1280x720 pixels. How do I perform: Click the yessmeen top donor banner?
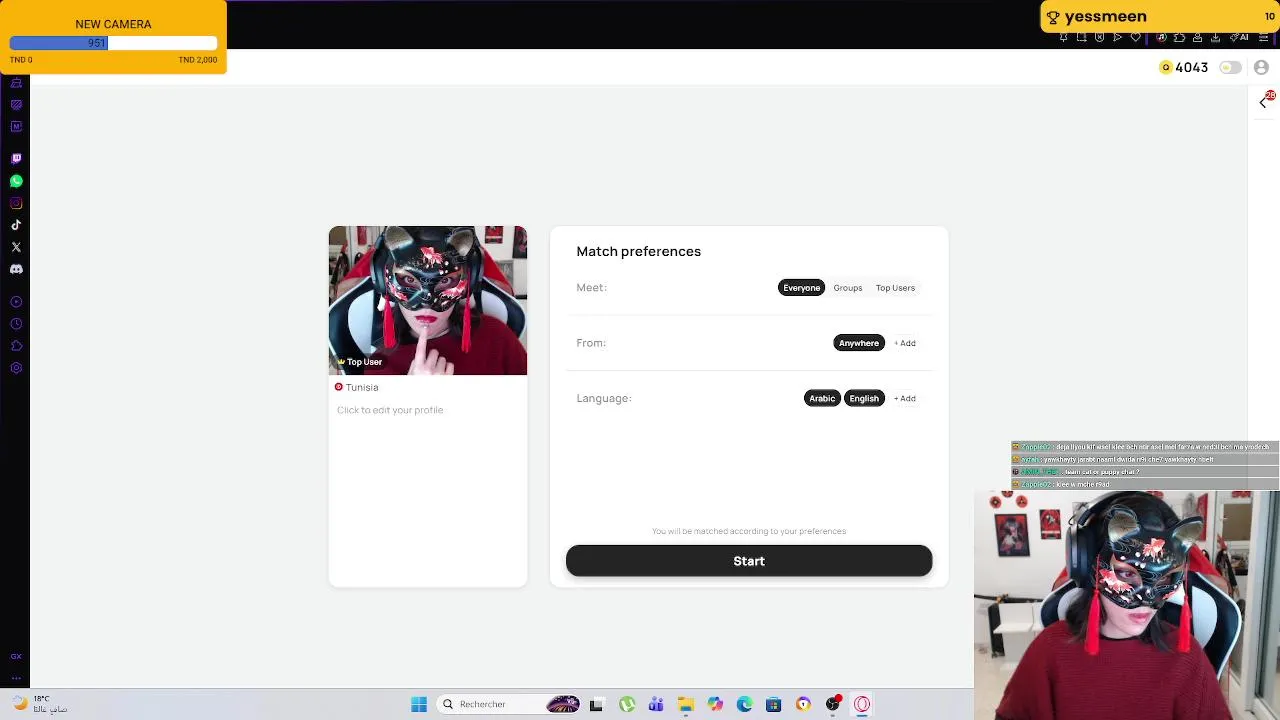pos(1159,16)
